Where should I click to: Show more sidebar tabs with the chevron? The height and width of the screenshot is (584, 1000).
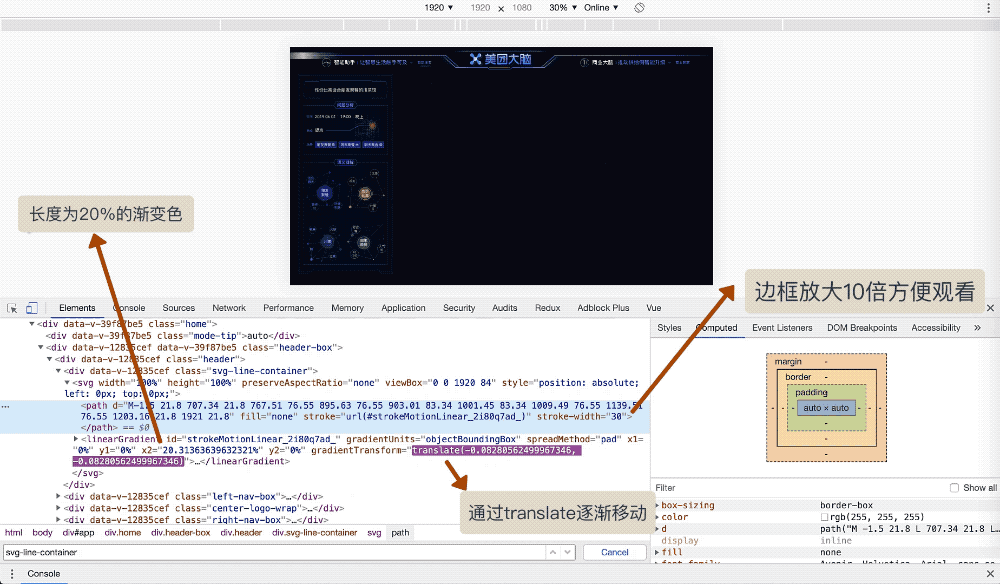point(977,328)
